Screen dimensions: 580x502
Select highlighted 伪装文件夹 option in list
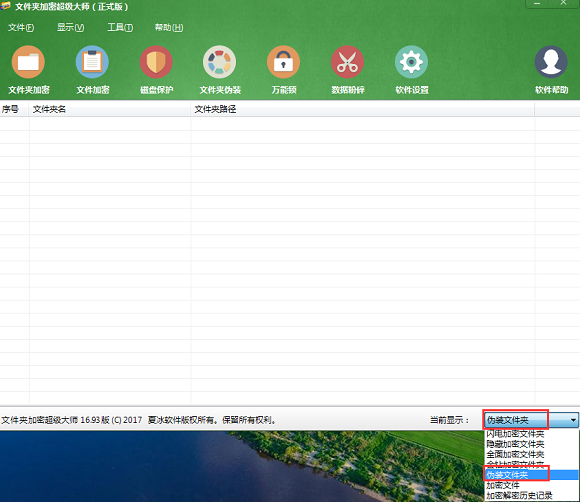pyautogui.click(x=531, y=475)
